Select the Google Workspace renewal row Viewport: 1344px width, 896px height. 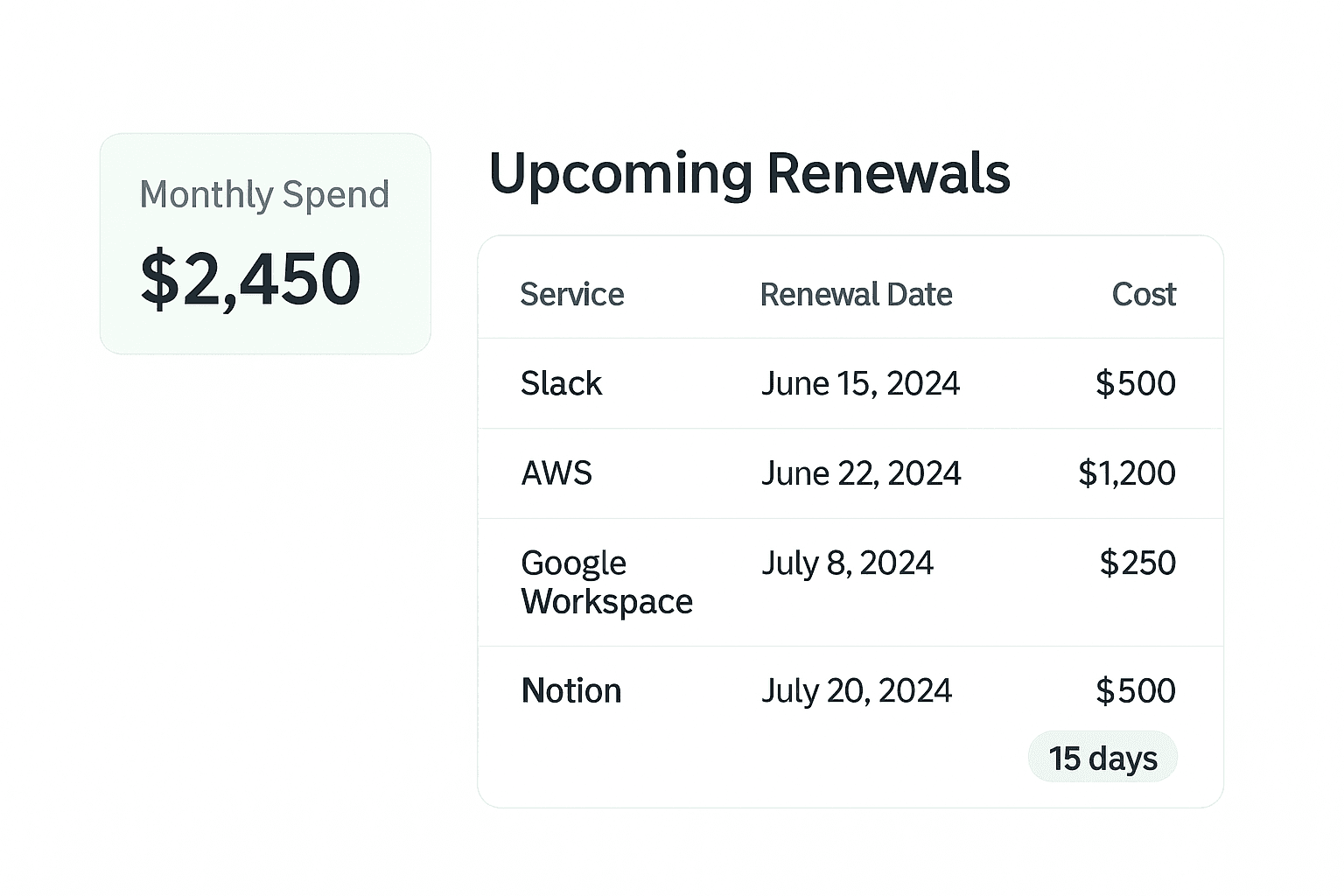(x=850, y=582)
